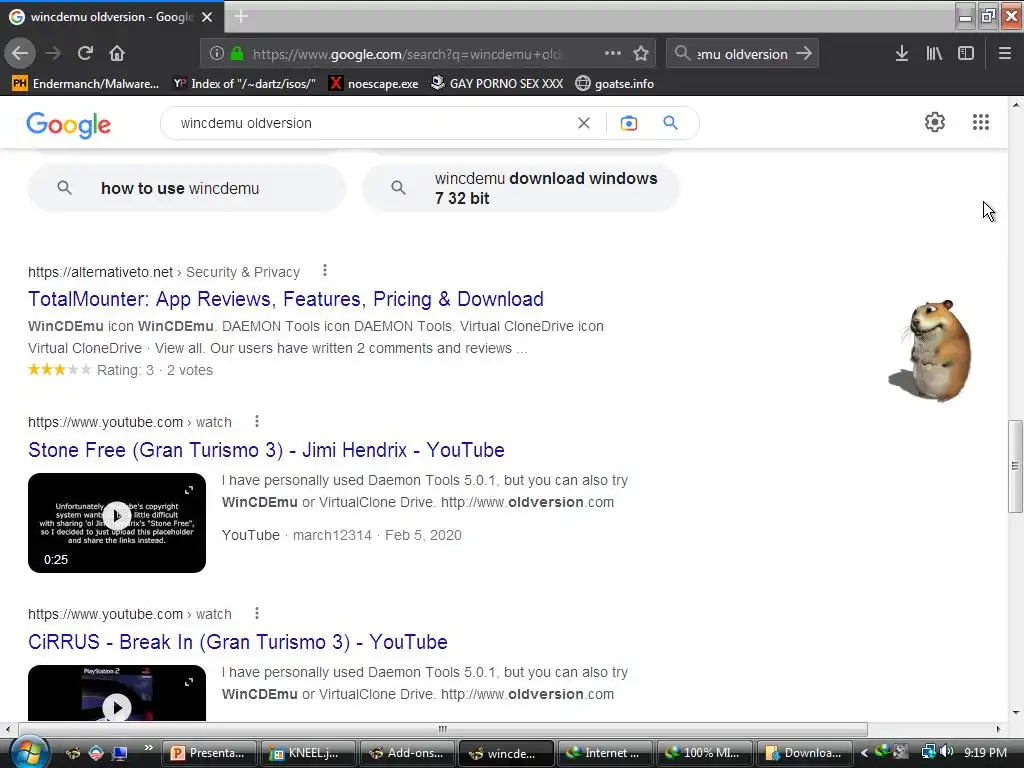Click the scroll down arrow
The image size is (1024, 768).
tap(1015, 713)
